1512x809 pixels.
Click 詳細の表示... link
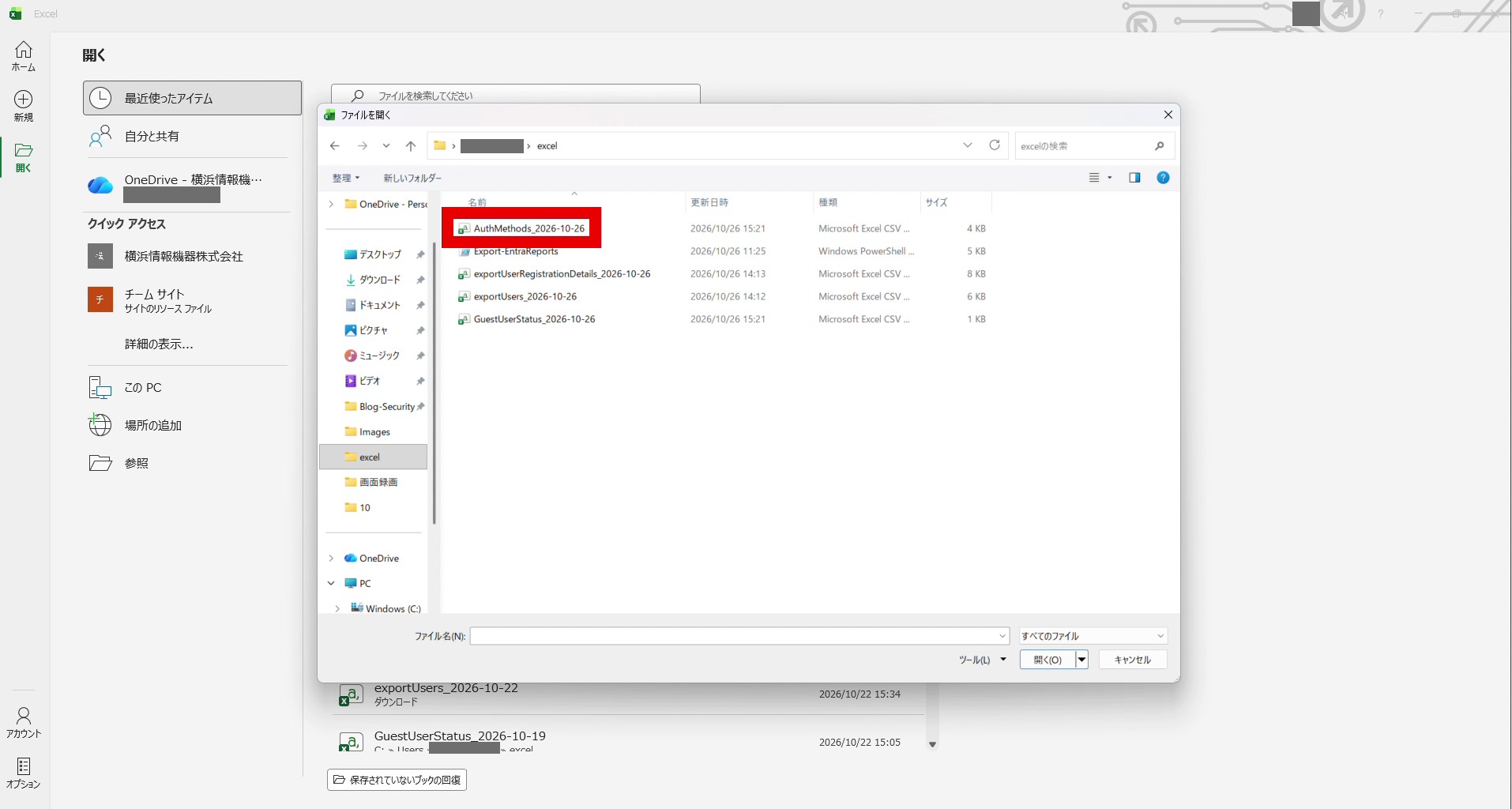click(x=159, y=344)
